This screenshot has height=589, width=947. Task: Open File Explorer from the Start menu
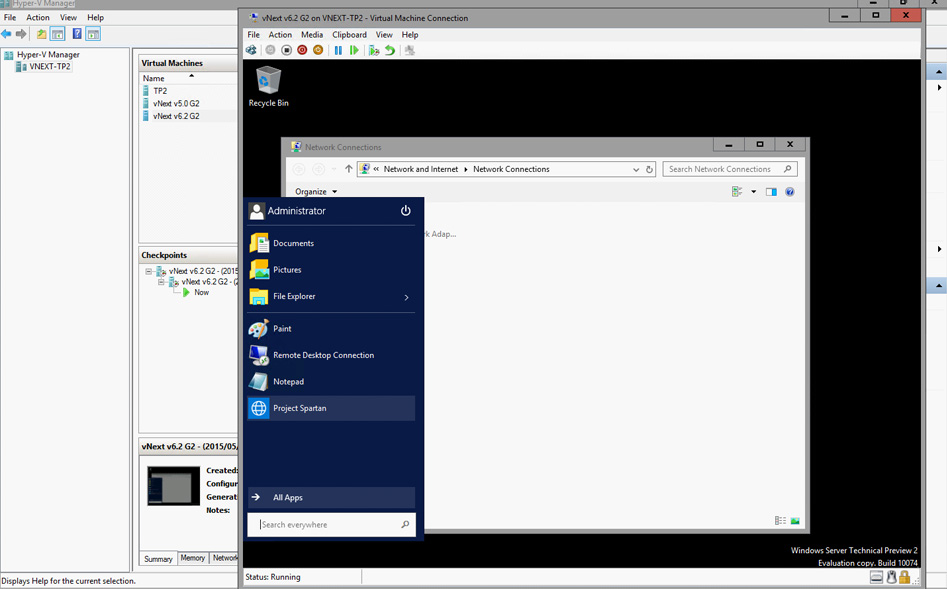click(323, 296)
